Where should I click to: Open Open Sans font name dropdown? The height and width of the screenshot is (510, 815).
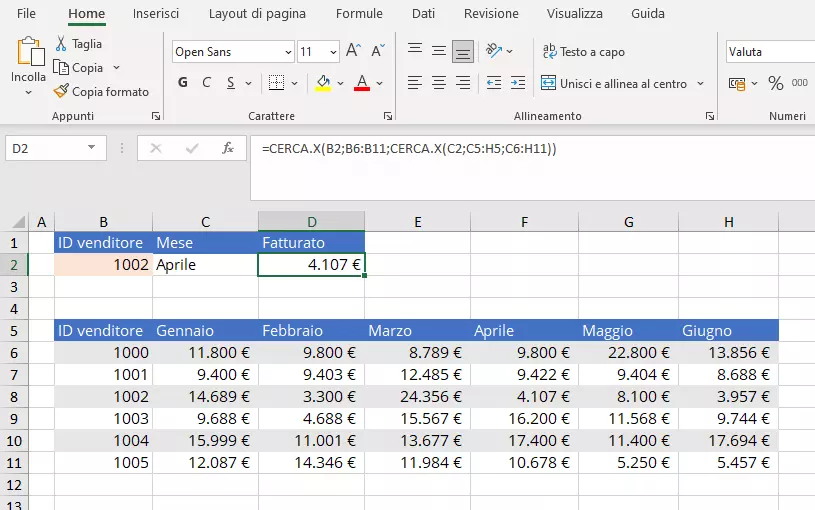point(288,52)
